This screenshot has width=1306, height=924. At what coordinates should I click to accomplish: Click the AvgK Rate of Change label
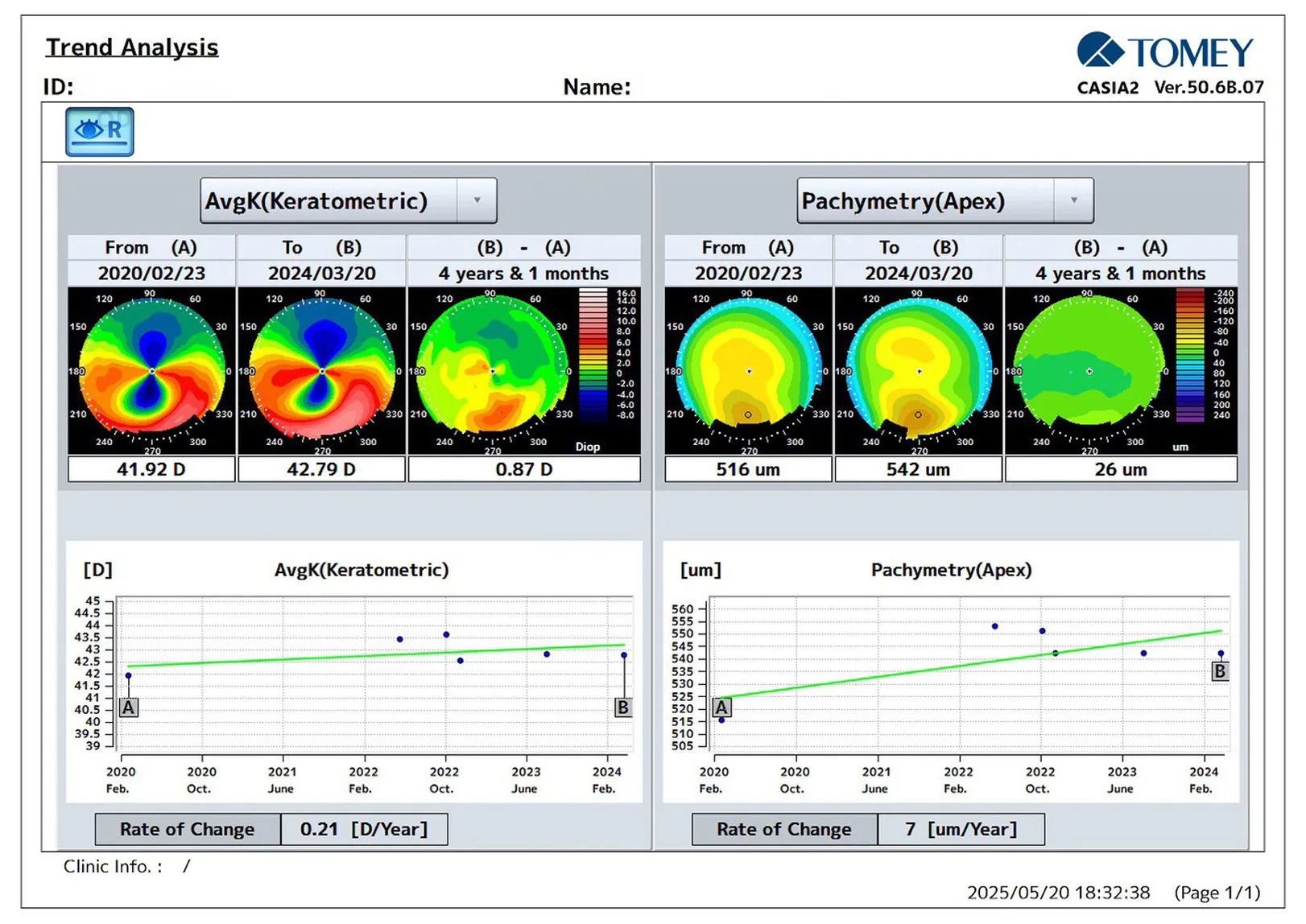click(188, 829)
